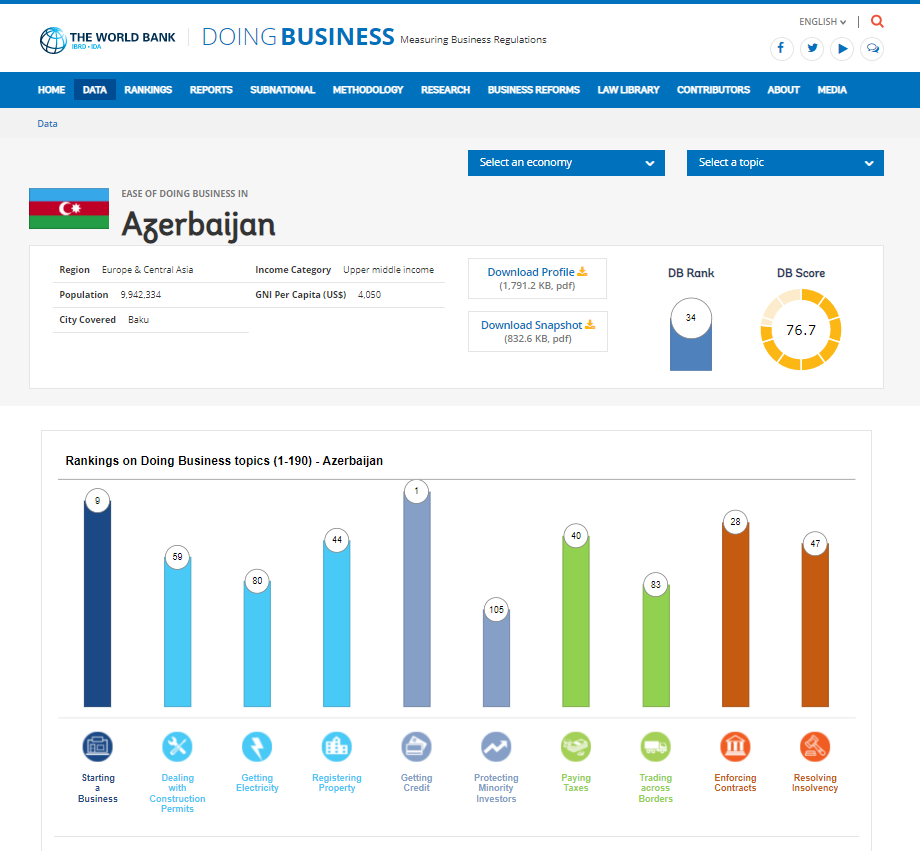The height and width of the screenshot is (851, 920).
Task: Open the Select an economy dropdown
Action: [x=566, y=163]
